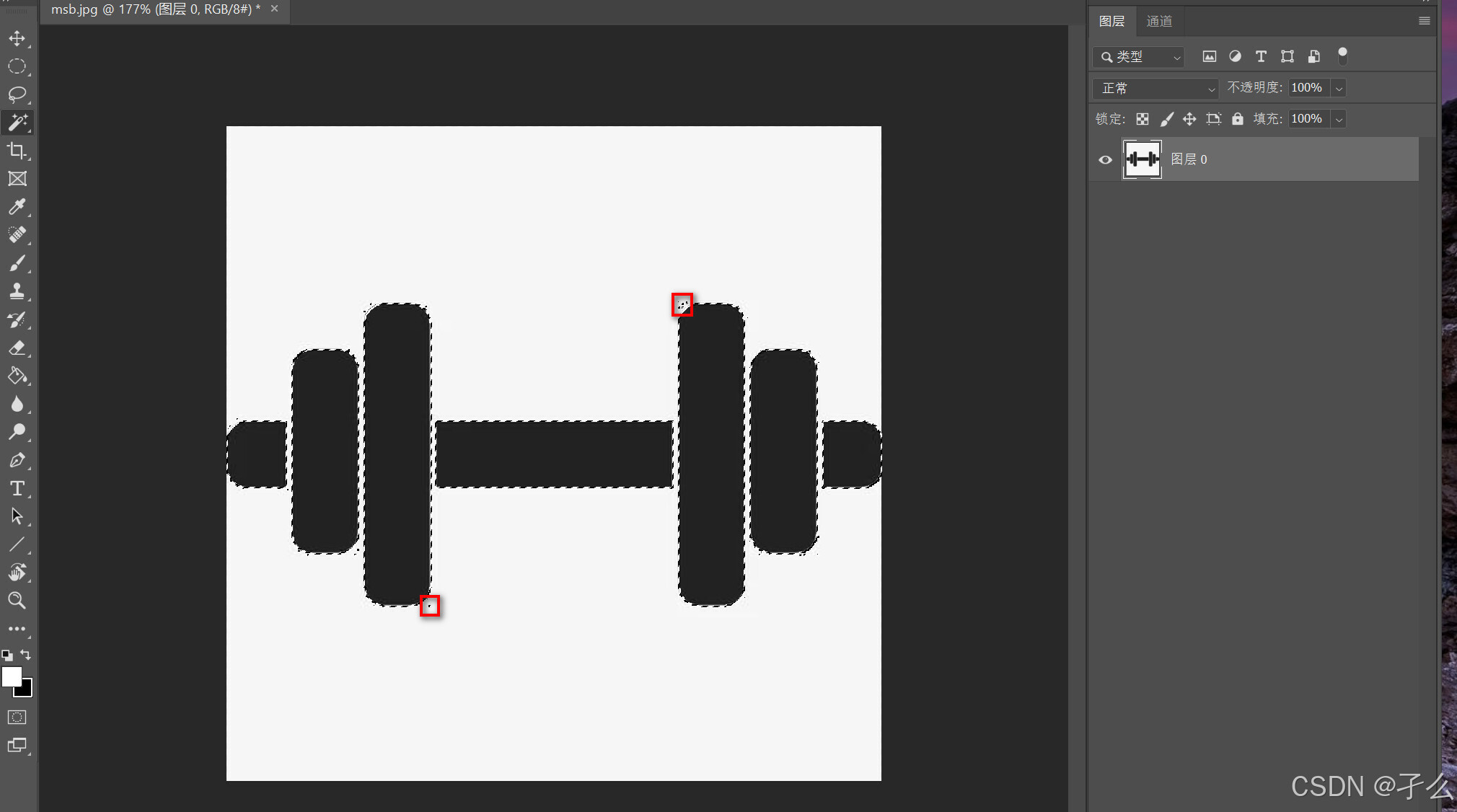
Task: Select the Path Selection tool
Action: tap(17, 516)
